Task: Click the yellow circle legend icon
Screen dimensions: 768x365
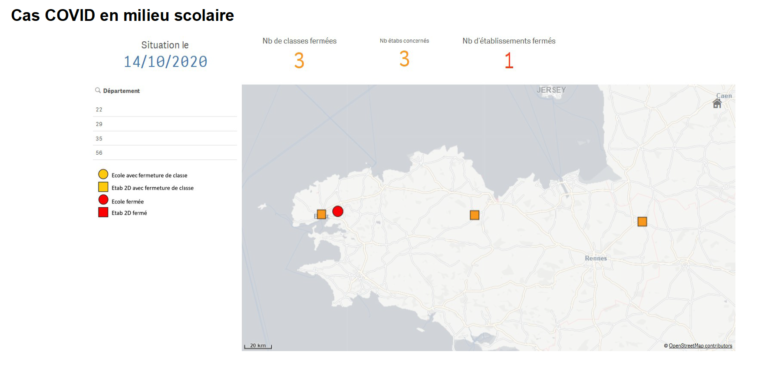Action: tap(103, 174)
